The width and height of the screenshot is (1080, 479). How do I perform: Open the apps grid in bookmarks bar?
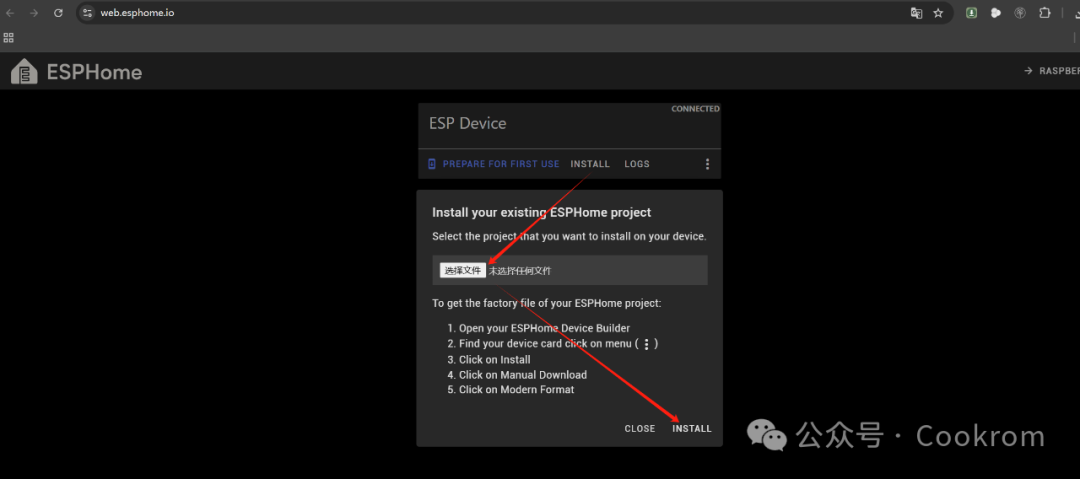pos(9,38)
